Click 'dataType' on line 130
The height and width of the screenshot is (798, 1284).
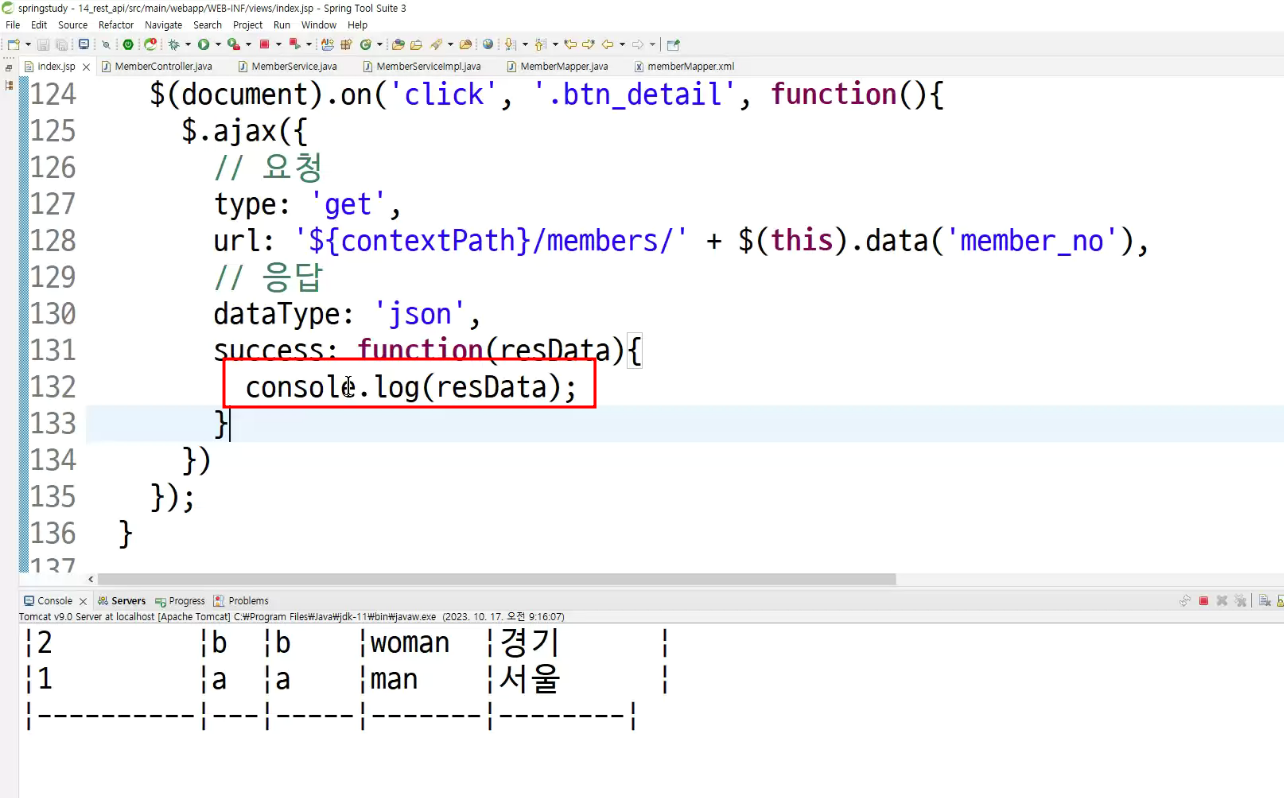click(x=277, y=314)
